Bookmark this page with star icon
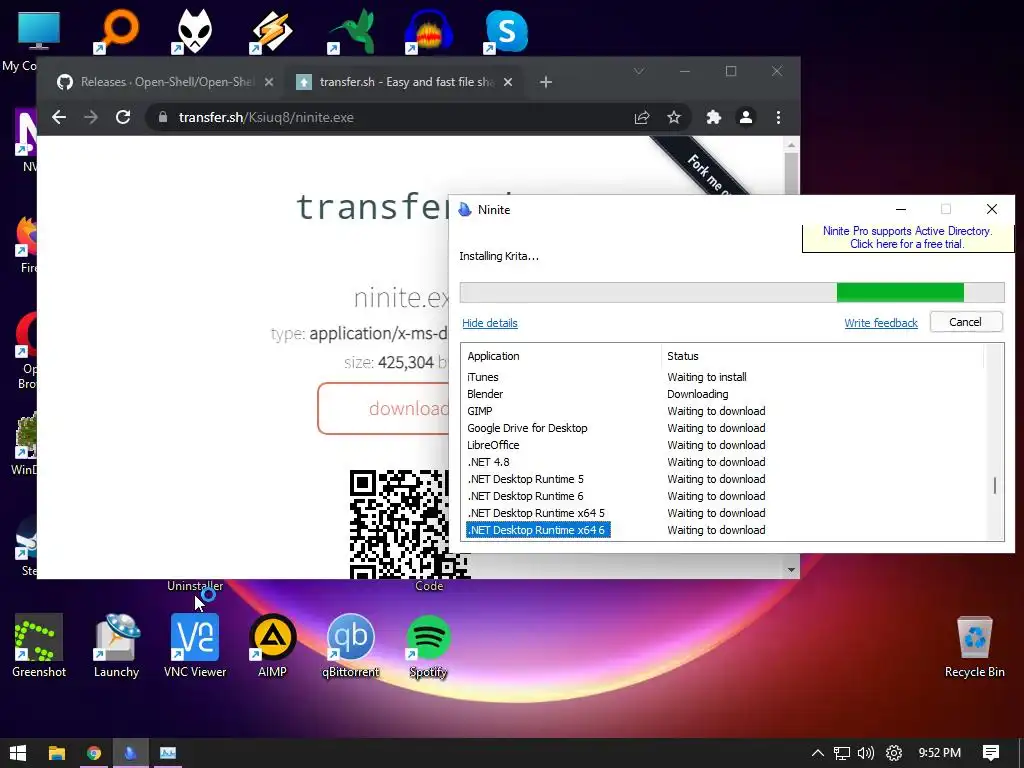Viewport: 1024px width, 768px height. tap(674, 117)
